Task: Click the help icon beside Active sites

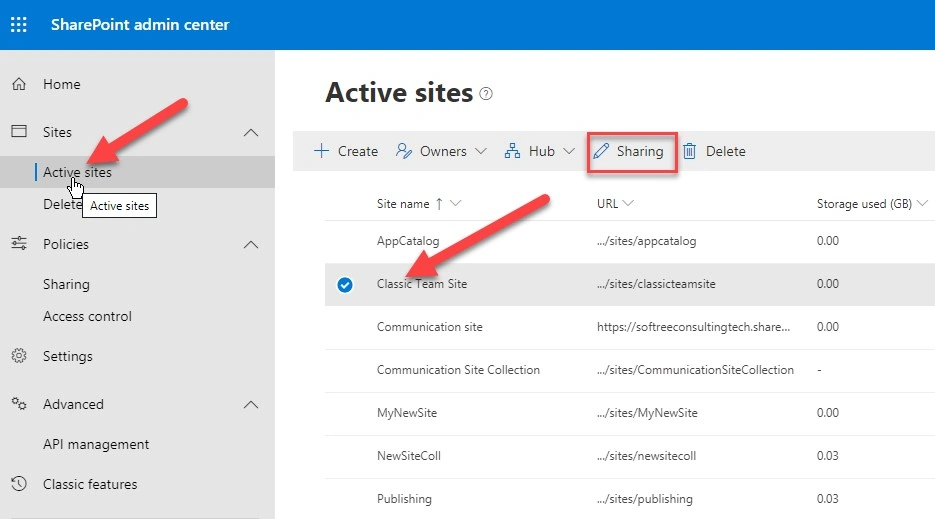Action: click(x=486, y=94)
